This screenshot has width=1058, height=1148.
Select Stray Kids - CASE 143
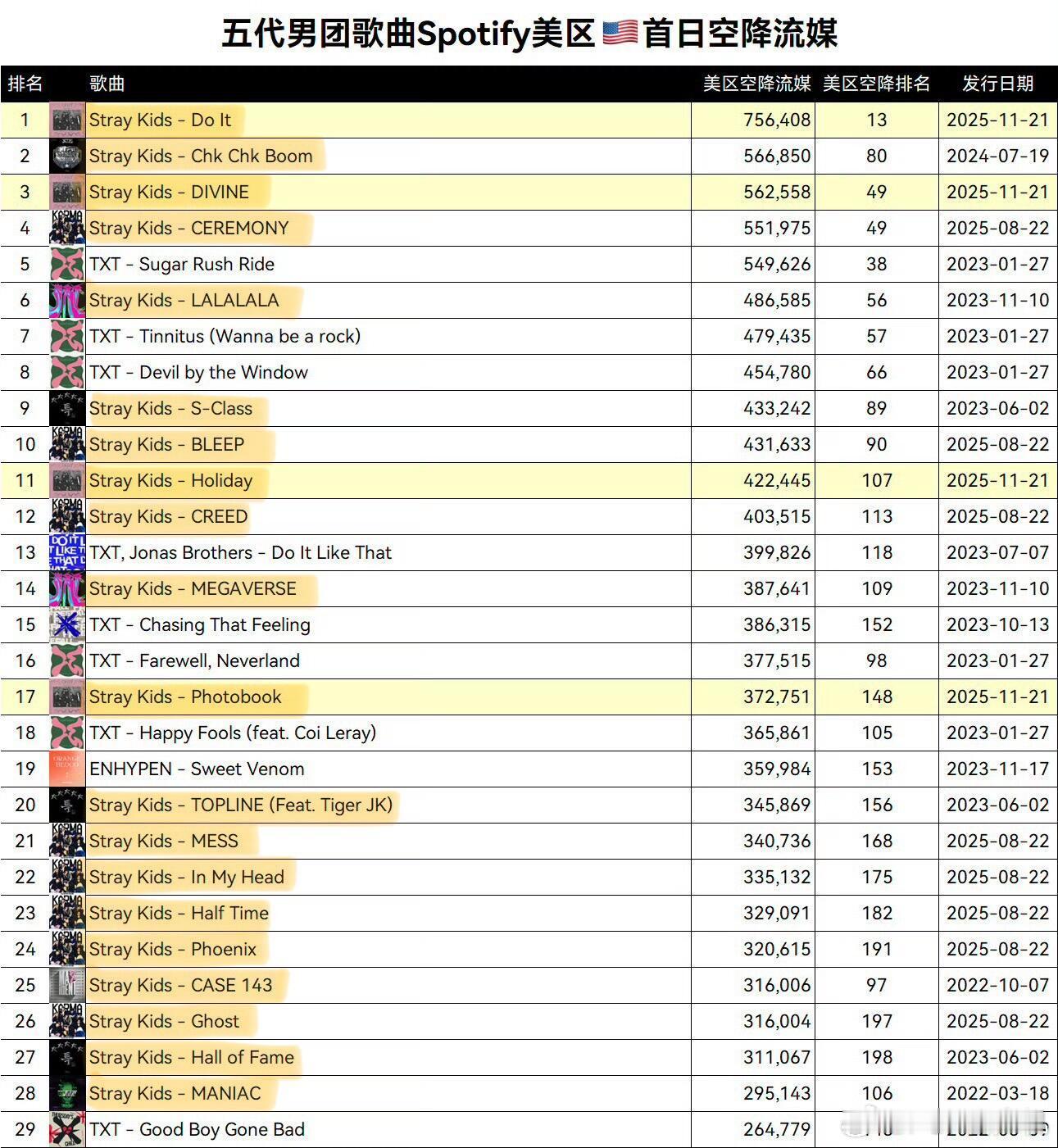point(180,985)
